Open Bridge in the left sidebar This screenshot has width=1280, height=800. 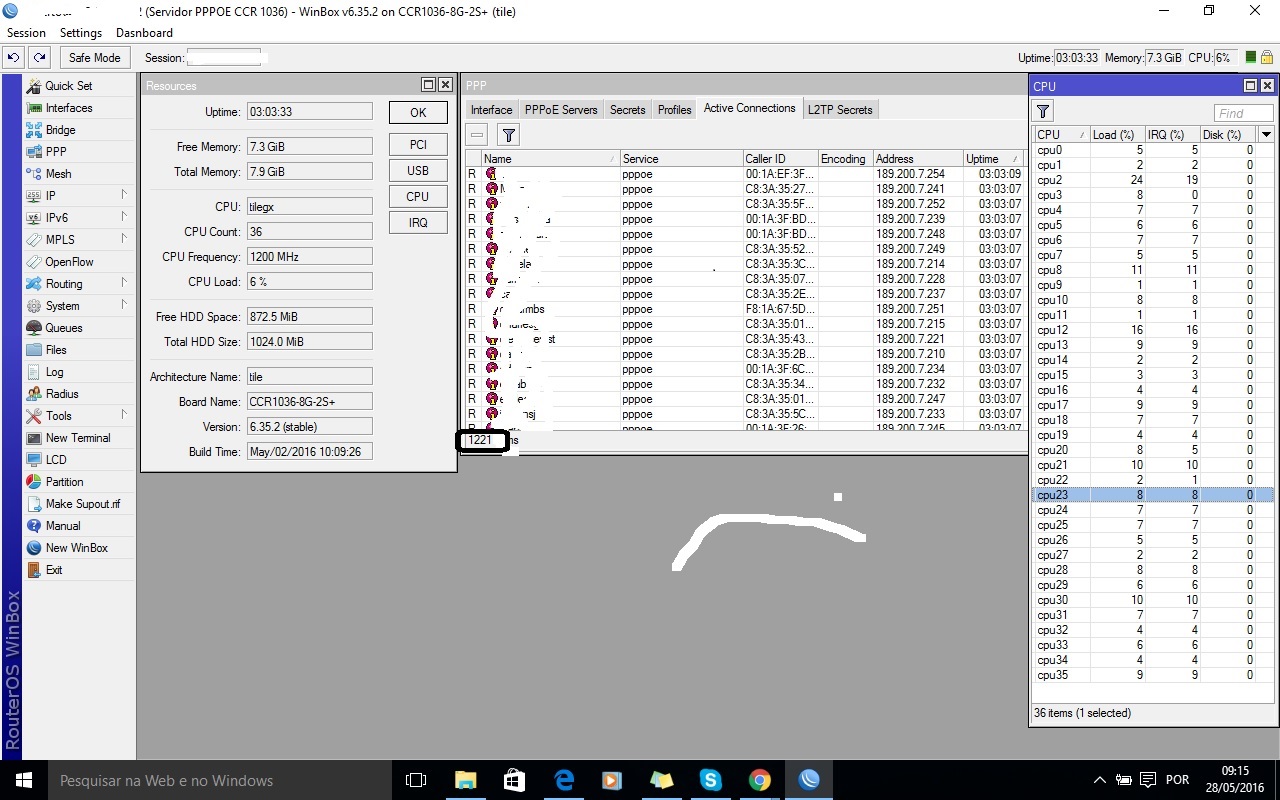60,130
